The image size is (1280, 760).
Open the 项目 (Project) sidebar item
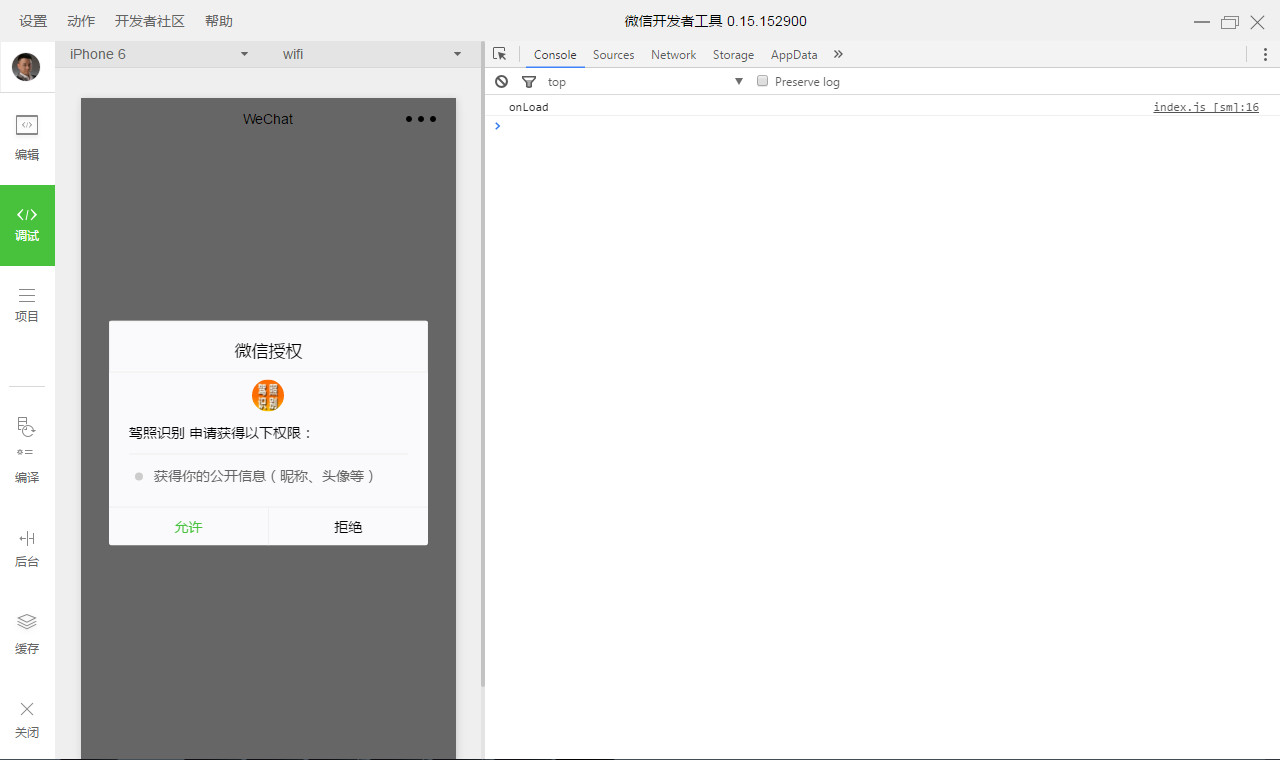(x=27, y=305)
